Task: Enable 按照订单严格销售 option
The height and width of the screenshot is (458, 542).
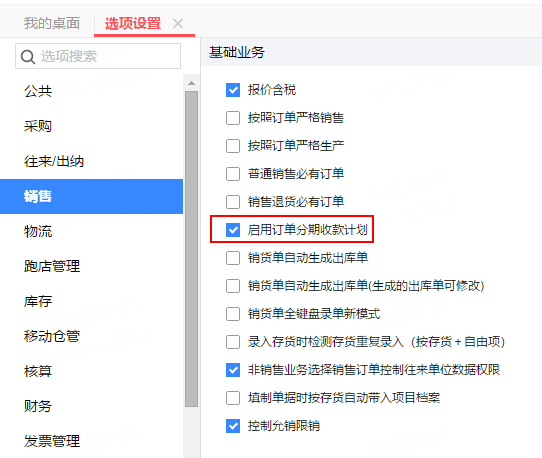Action: pos(233,118)
